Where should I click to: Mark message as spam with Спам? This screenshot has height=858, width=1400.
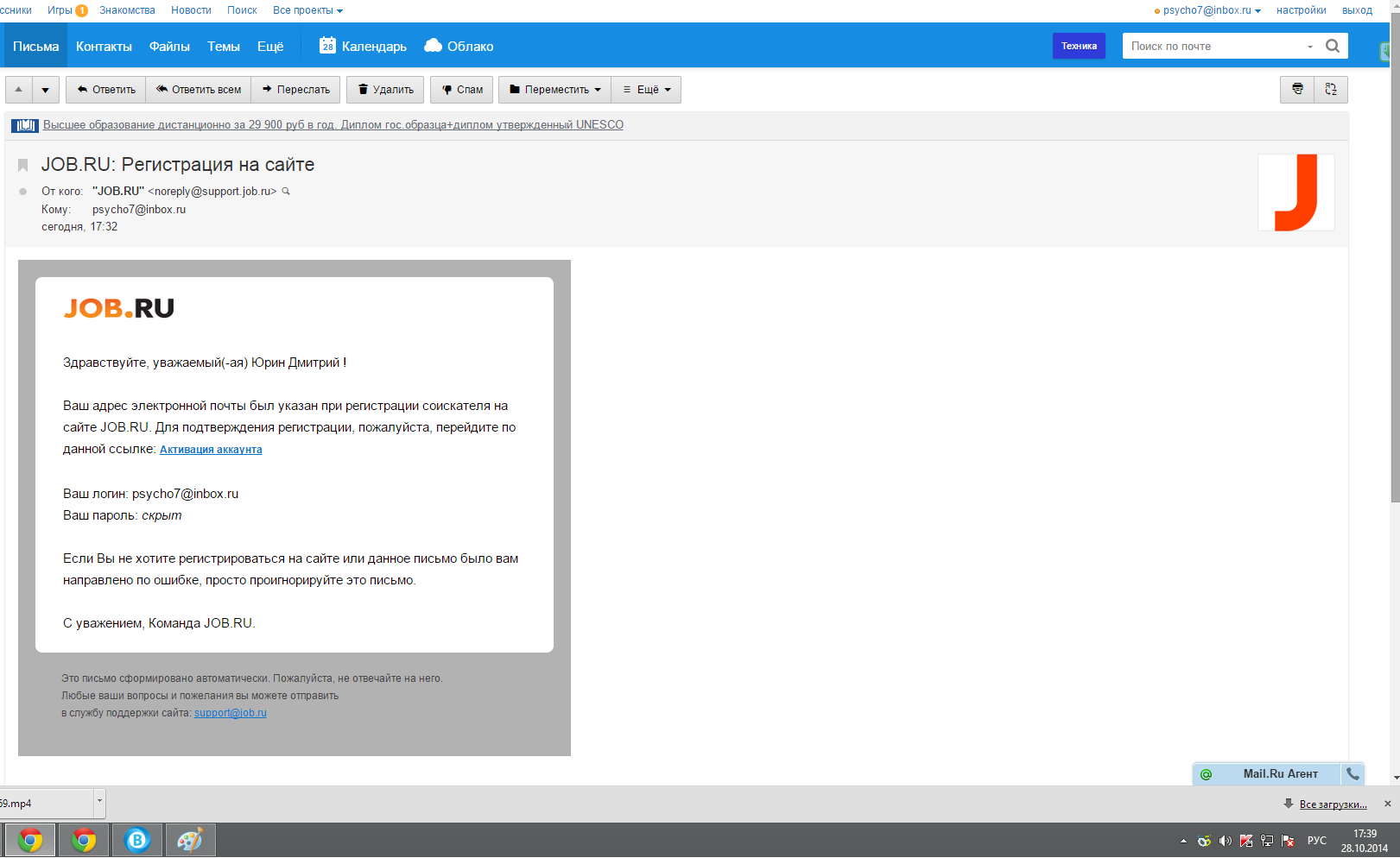click(462, 90)
